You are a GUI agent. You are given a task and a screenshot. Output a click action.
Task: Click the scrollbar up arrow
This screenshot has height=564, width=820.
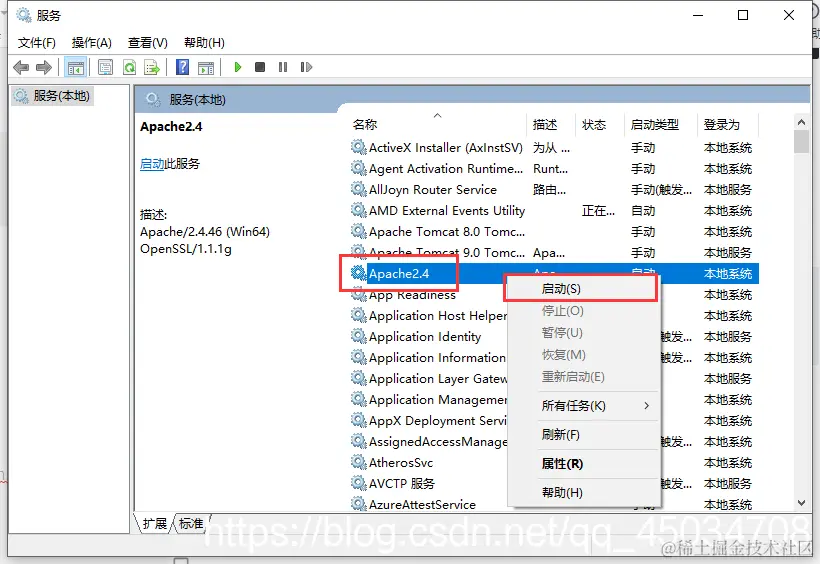coord(801,122)
